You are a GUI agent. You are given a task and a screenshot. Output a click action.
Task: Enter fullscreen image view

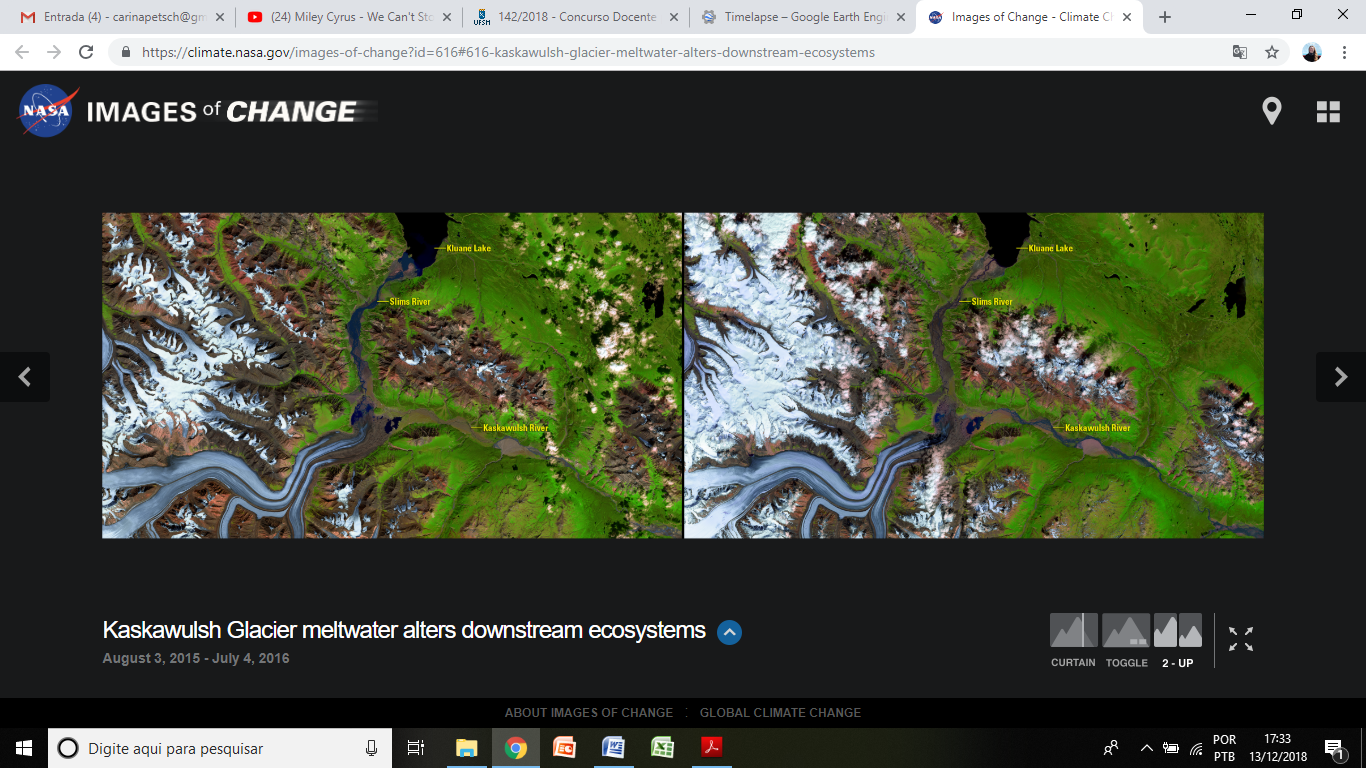pos(1241,639)
